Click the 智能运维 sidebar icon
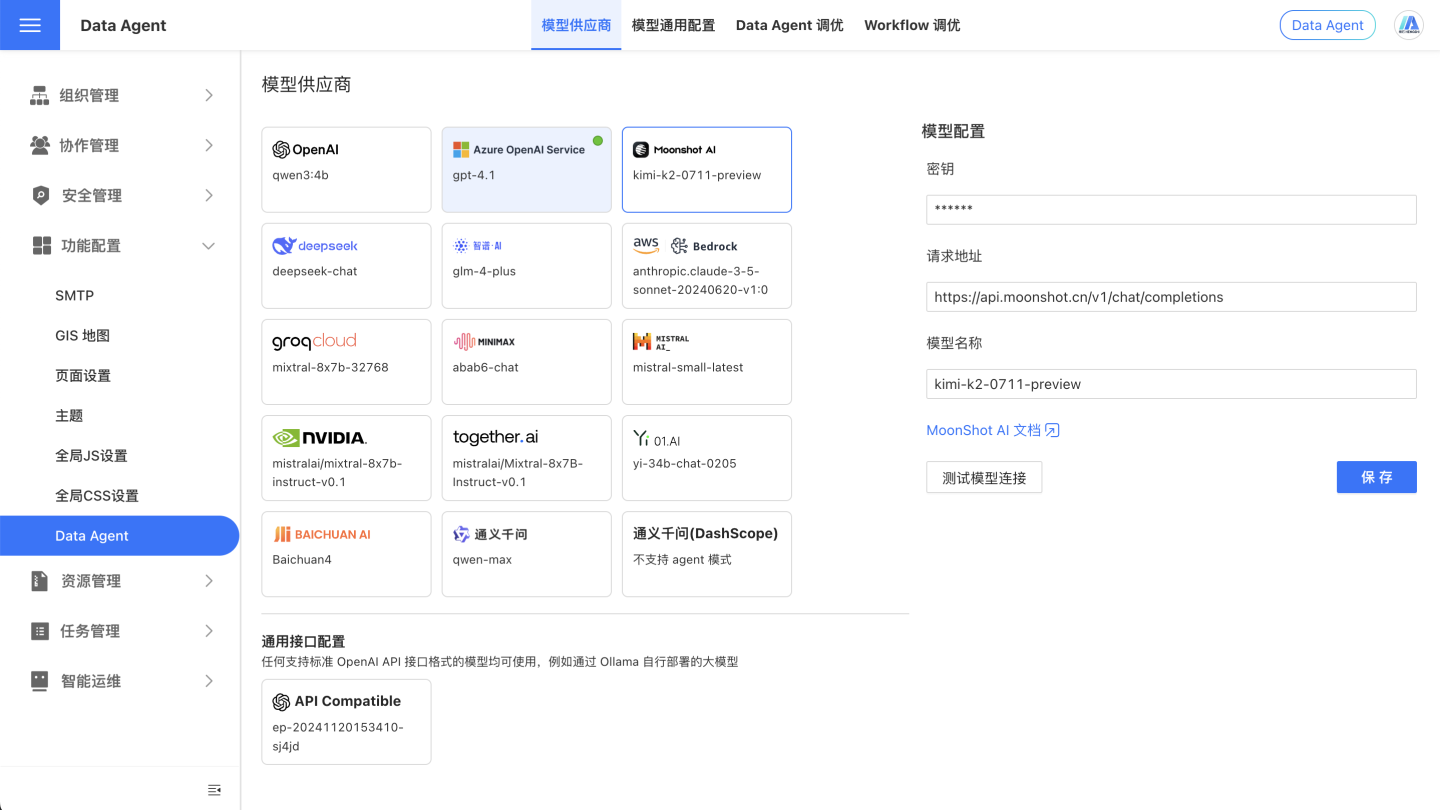 click(x=38, y=680)
